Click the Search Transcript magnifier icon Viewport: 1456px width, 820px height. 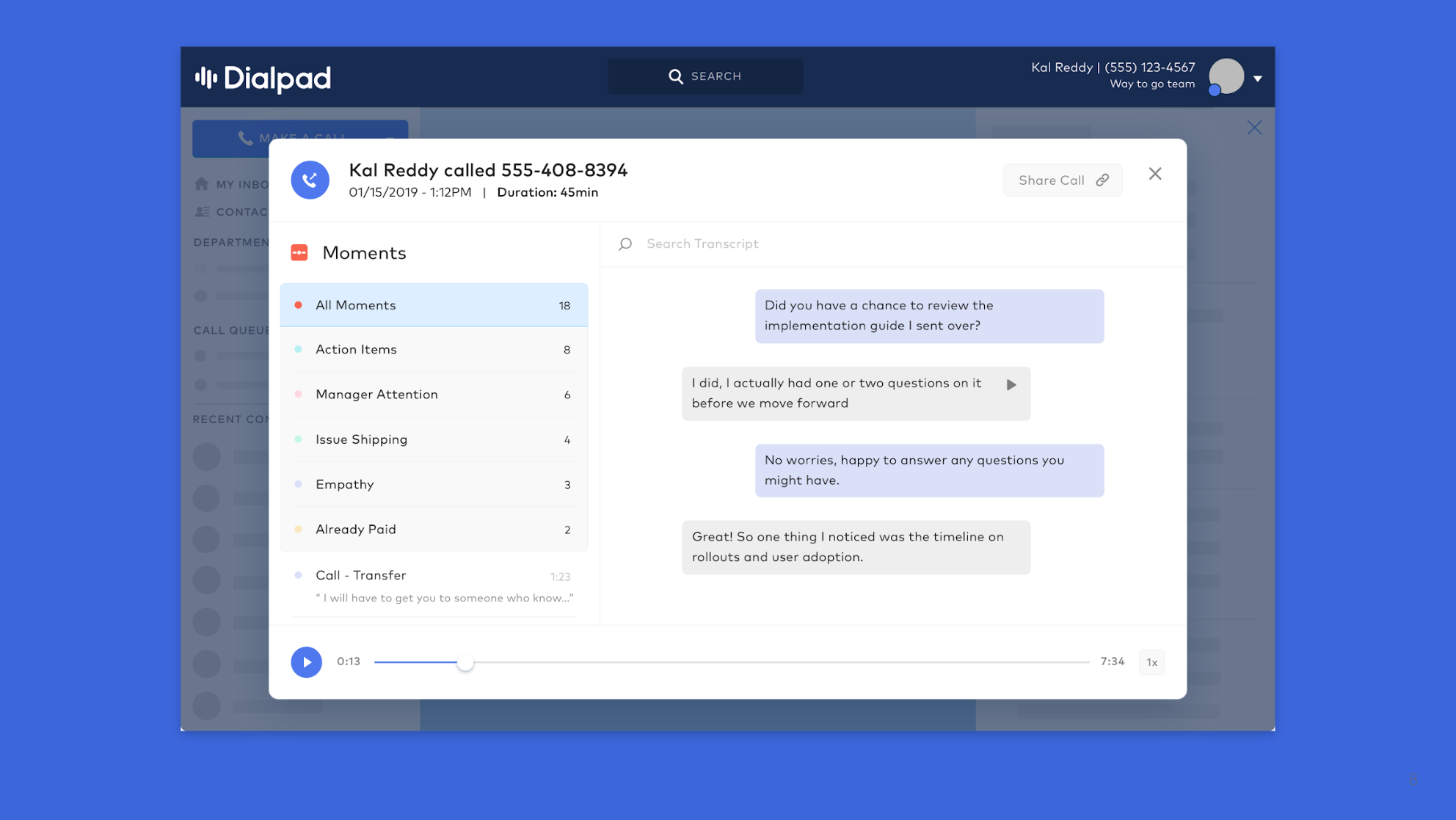625,244
